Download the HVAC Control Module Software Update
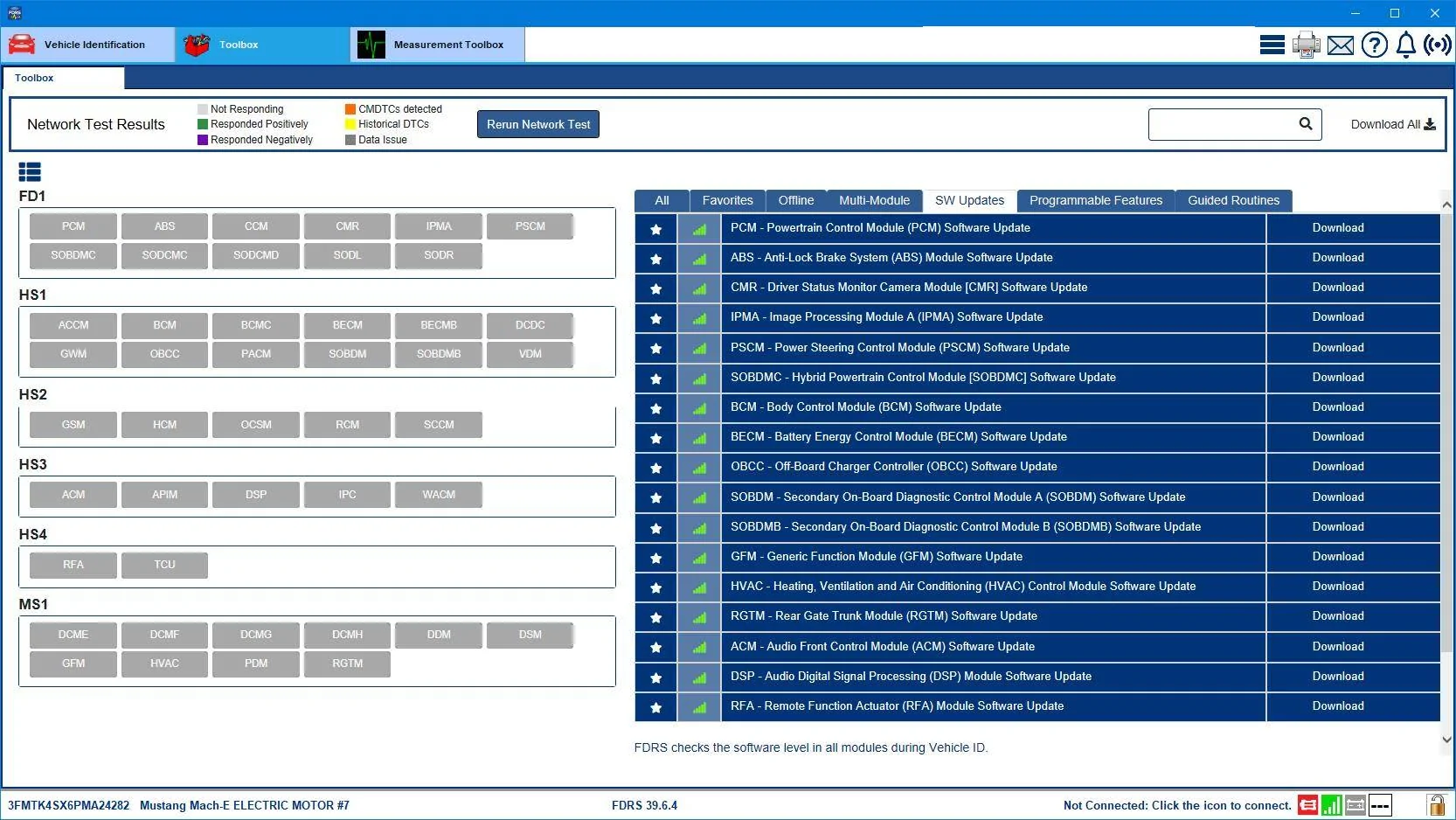1456x820 pixels. 1338,587
